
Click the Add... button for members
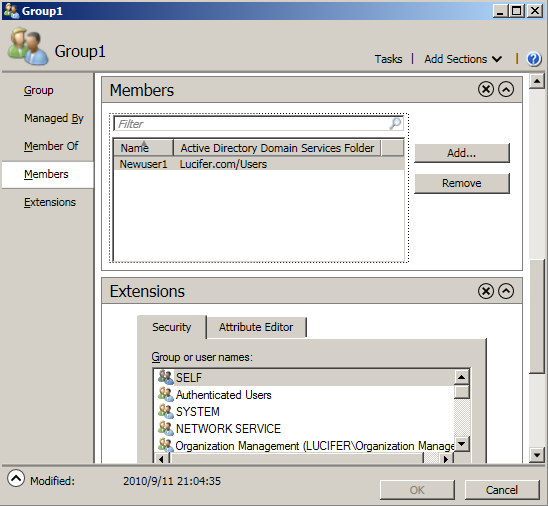tap(462, 153)
